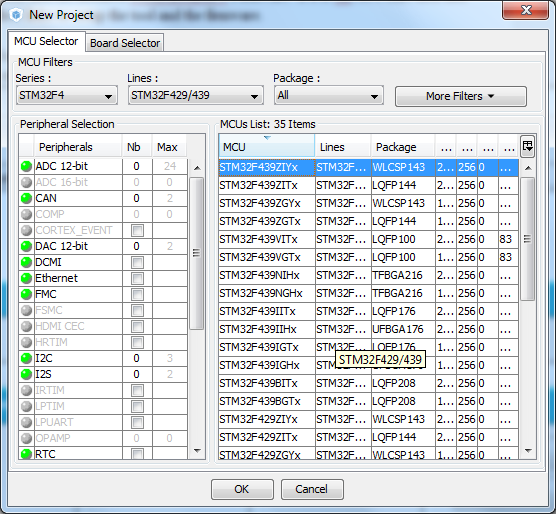Click the Lines column header
The image size is (556, 514).
[x=343, y=146]
